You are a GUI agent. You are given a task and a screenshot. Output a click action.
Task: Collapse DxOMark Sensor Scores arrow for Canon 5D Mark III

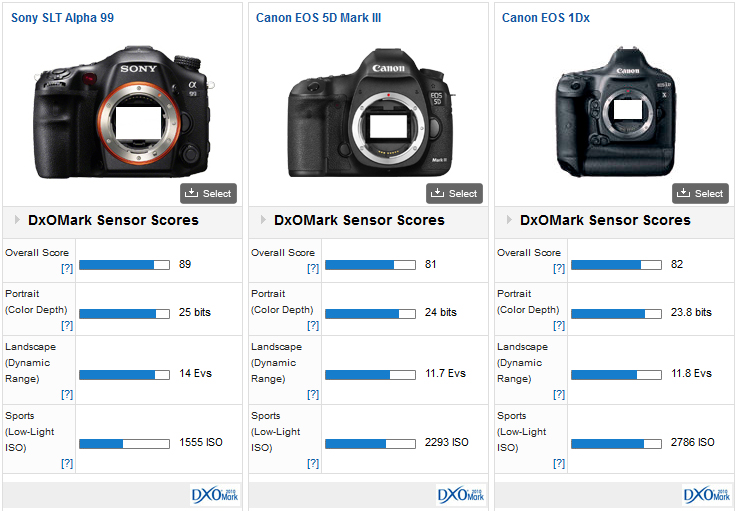point(263,219)
